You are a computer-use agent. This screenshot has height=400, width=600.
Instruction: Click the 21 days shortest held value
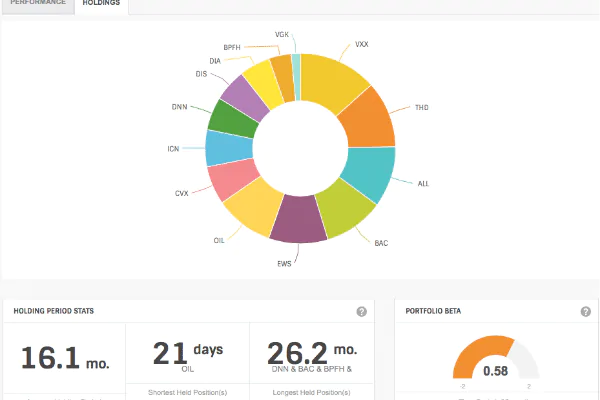pyautogui.click(x=188, y=353)
